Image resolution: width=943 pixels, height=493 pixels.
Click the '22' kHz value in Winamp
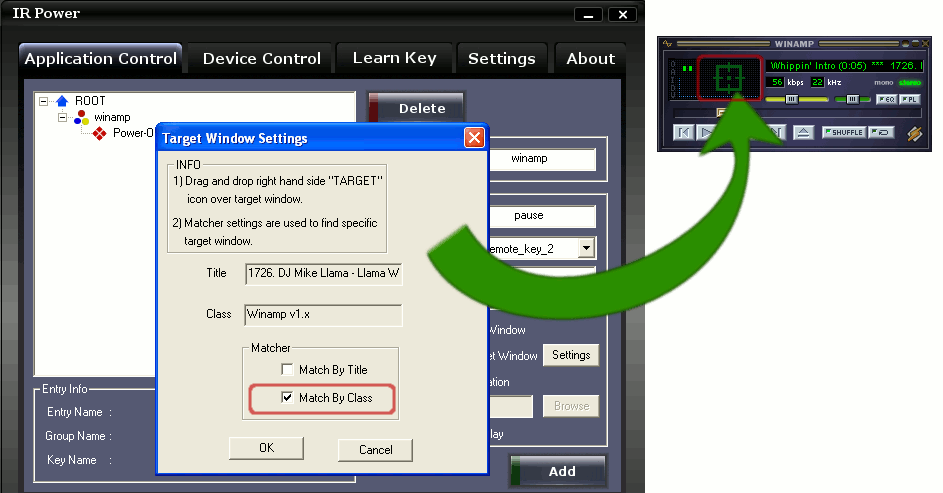tap(817, 82)
